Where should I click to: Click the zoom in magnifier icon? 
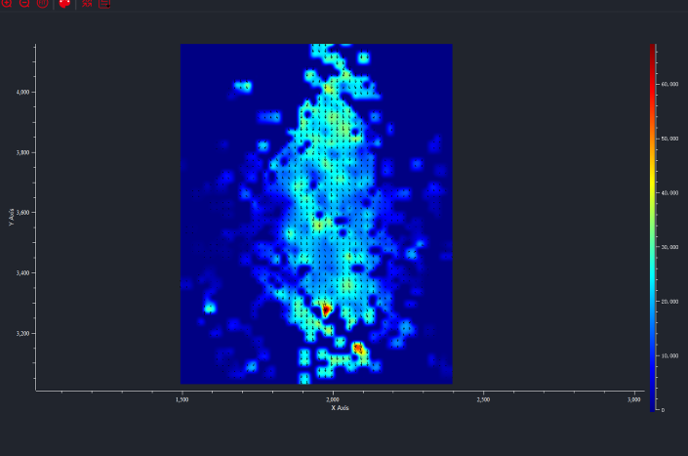pyautogui.click(x=7, y=3)
